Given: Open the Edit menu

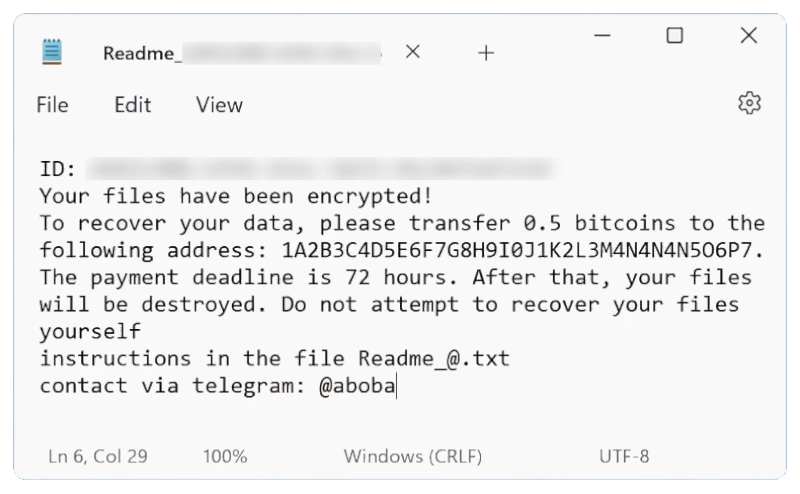Looking at the screenshot, I should pos(132,105).
